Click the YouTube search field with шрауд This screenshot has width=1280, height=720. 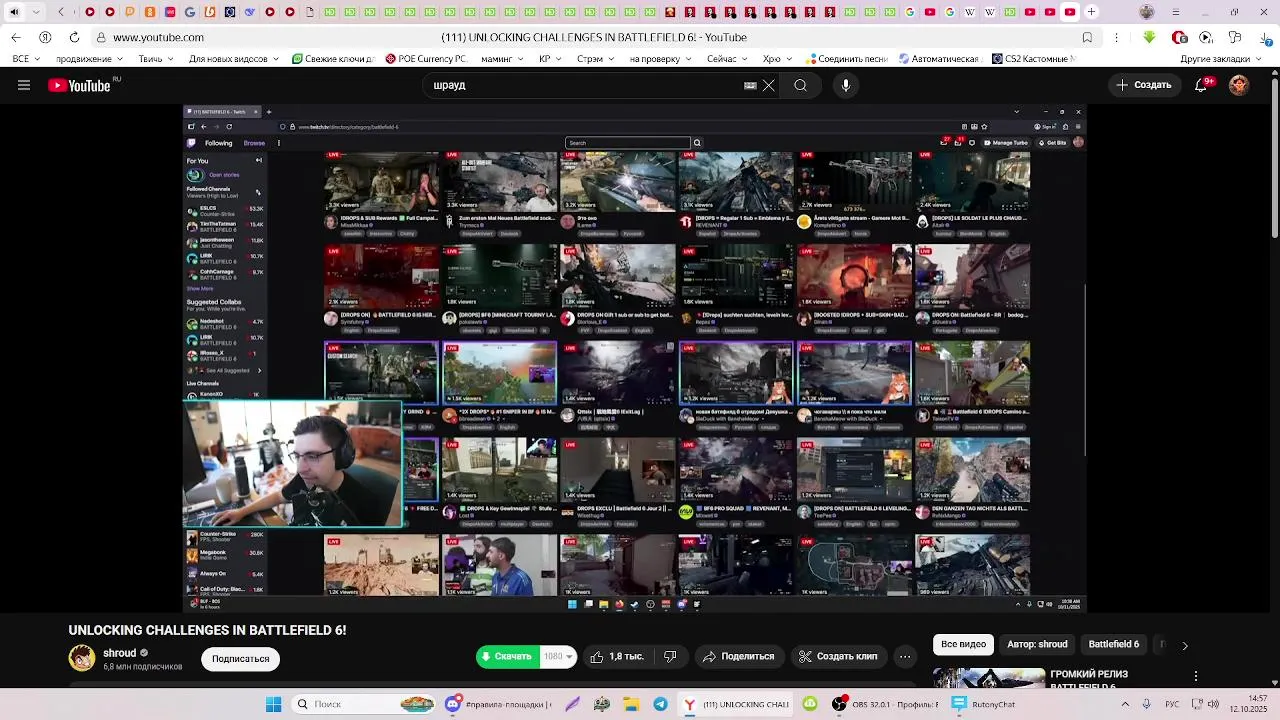click(x=585, y=85)
